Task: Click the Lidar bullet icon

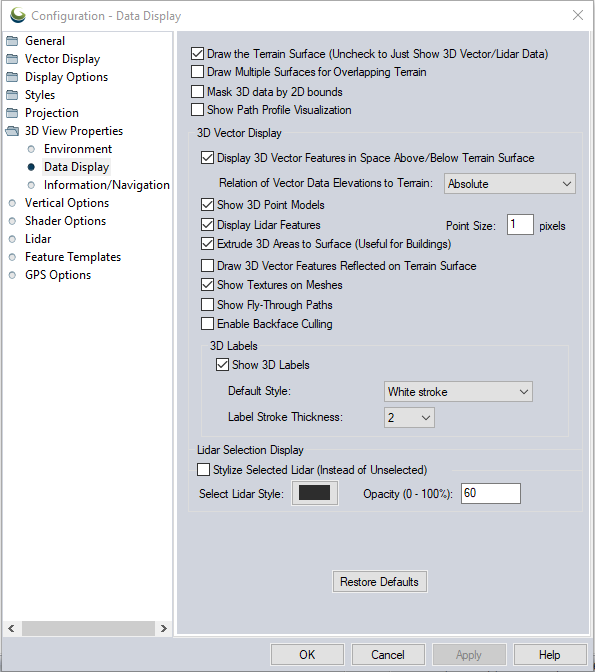Action: (12, 239)
